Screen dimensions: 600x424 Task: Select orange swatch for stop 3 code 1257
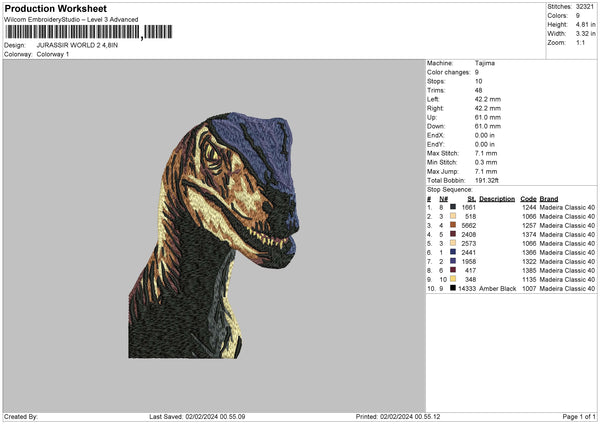coord(453,225)
